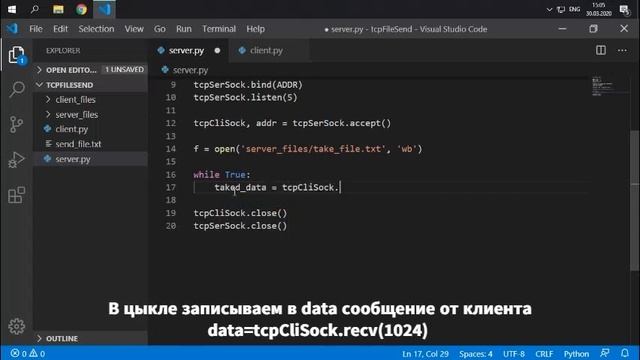Select server.py in the file tree
Image resolution: width=640 pixels, height=360 pixels.
(91, 159)
